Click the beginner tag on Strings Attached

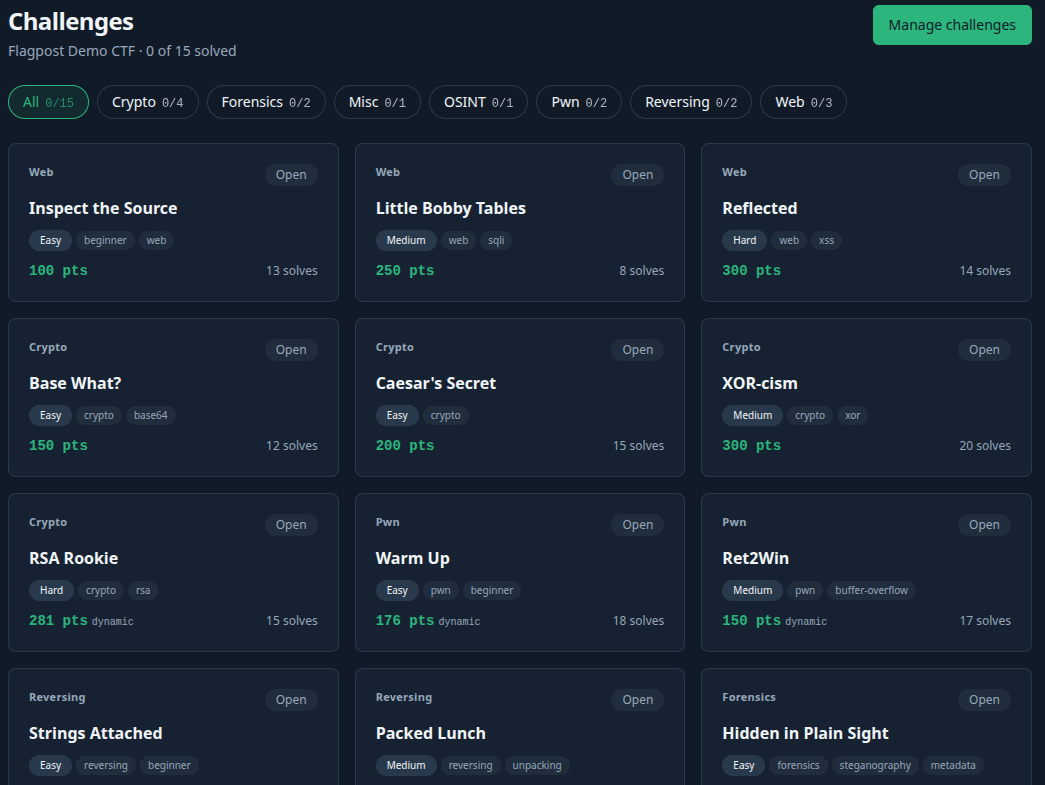click(x=169, y=766)
